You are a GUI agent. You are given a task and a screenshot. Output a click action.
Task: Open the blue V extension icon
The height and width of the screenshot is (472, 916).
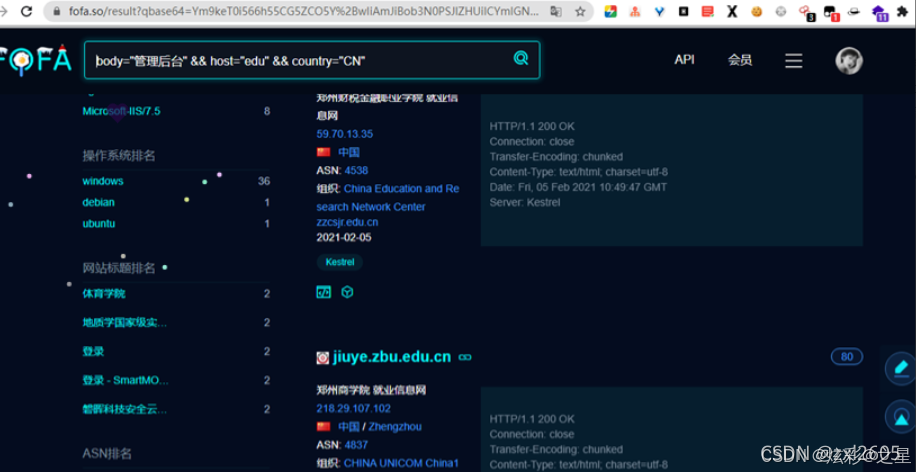tap(660, 11)
